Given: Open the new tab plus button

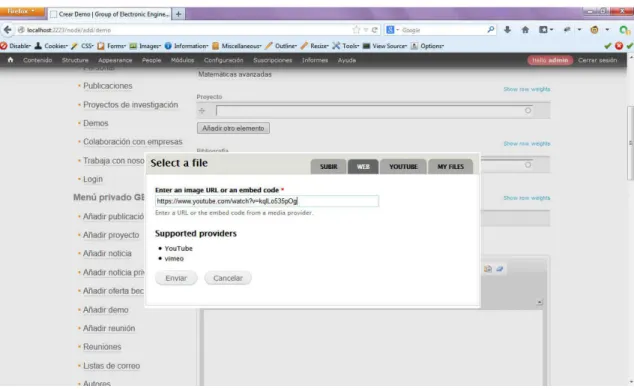Looking at the screenshot, I should click(x=178, y=14).
